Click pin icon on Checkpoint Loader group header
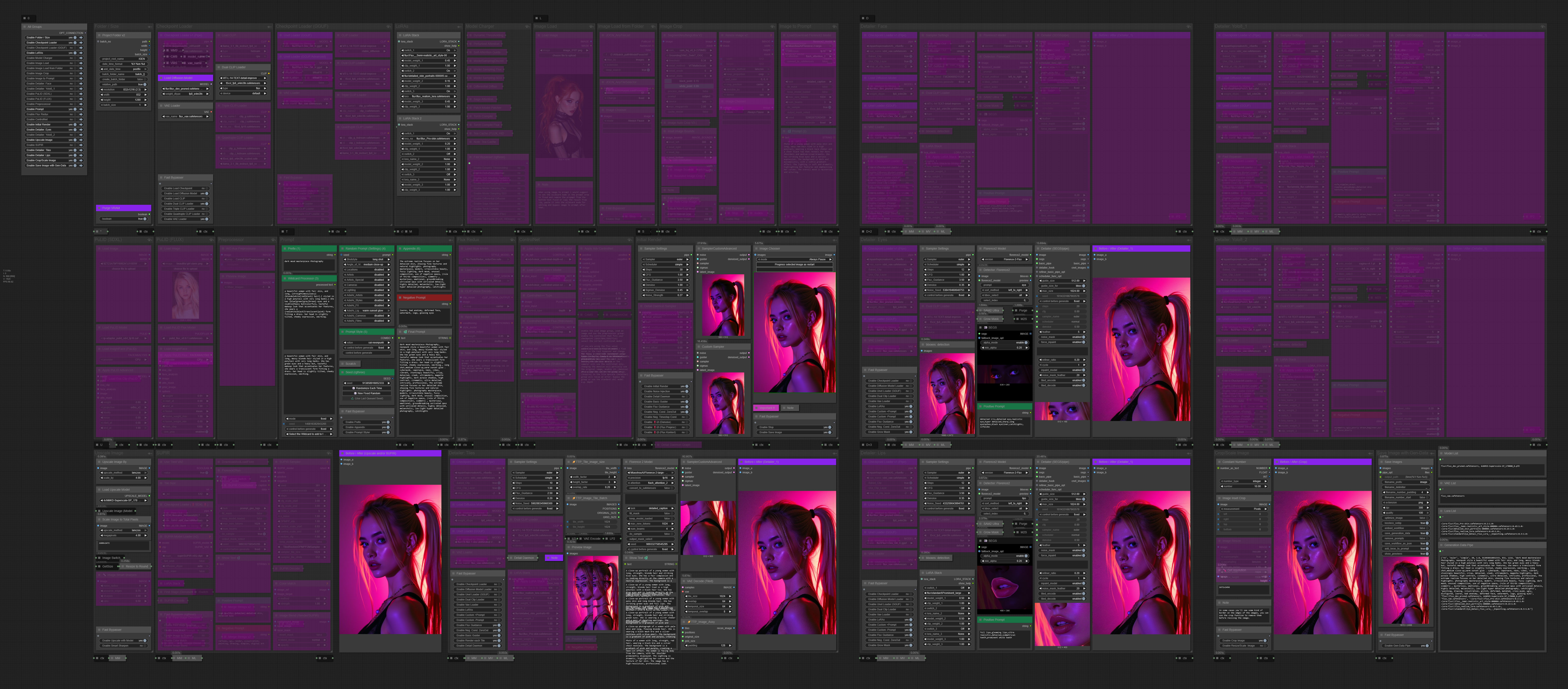Viewport: 1568px width, 689px height. coord(270,27)
